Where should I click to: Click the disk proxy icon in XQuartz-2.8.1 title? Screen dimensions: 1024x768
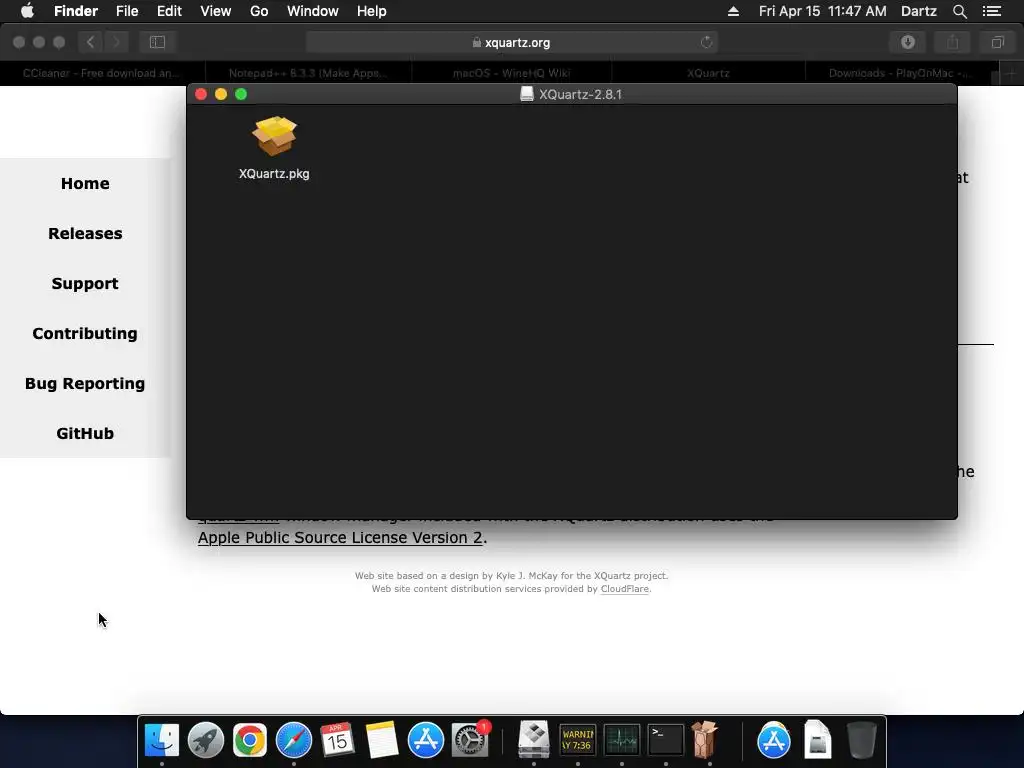click(527, 94)
